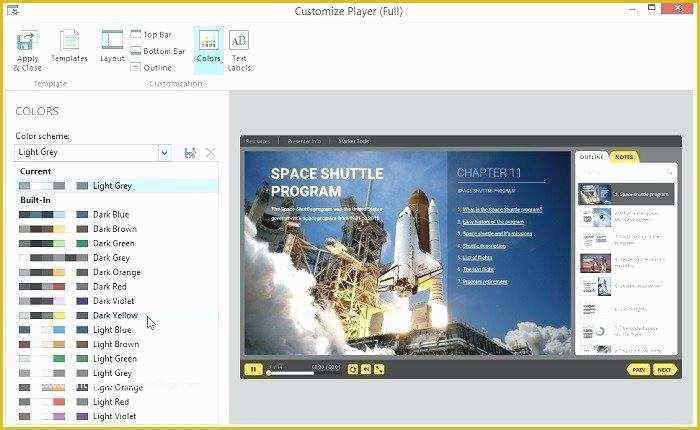Apply the Light Red scheme
Image resolution: width=700 pixels, height=430 pixels.
tap(117, 402)
